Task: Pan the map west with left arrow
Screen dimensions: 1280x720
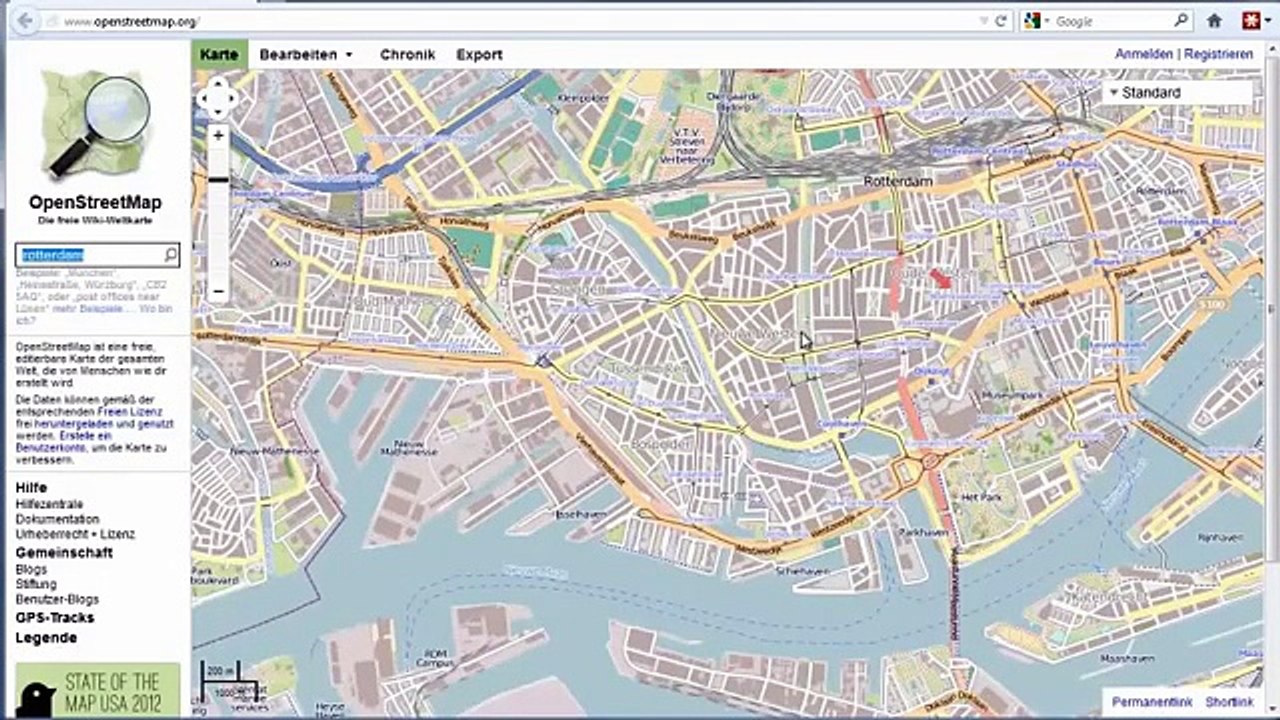Action: point(204,98)
